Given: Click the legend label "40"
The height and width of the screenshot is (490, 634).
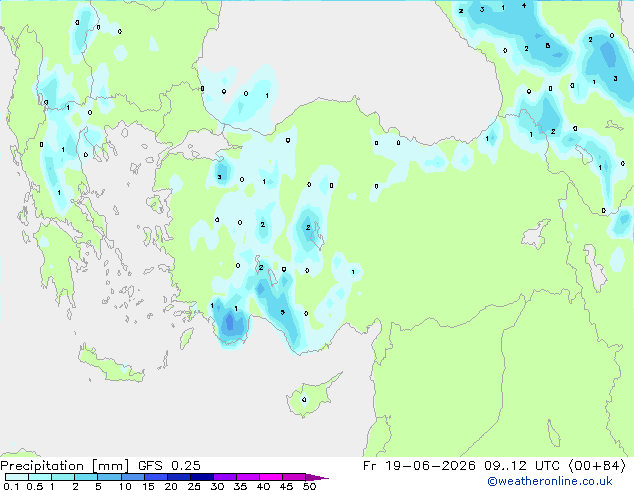Looking at the screenshot, I should pyautogui.click(x=264, y=486).
